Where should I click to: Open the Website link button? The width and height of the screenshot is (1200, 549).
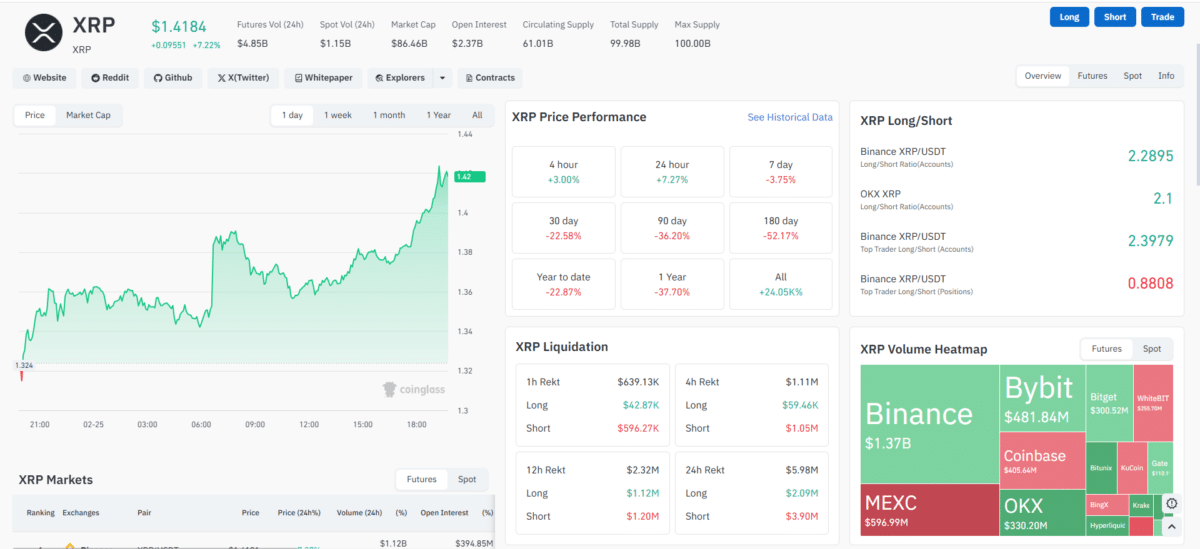click(44, 78)
